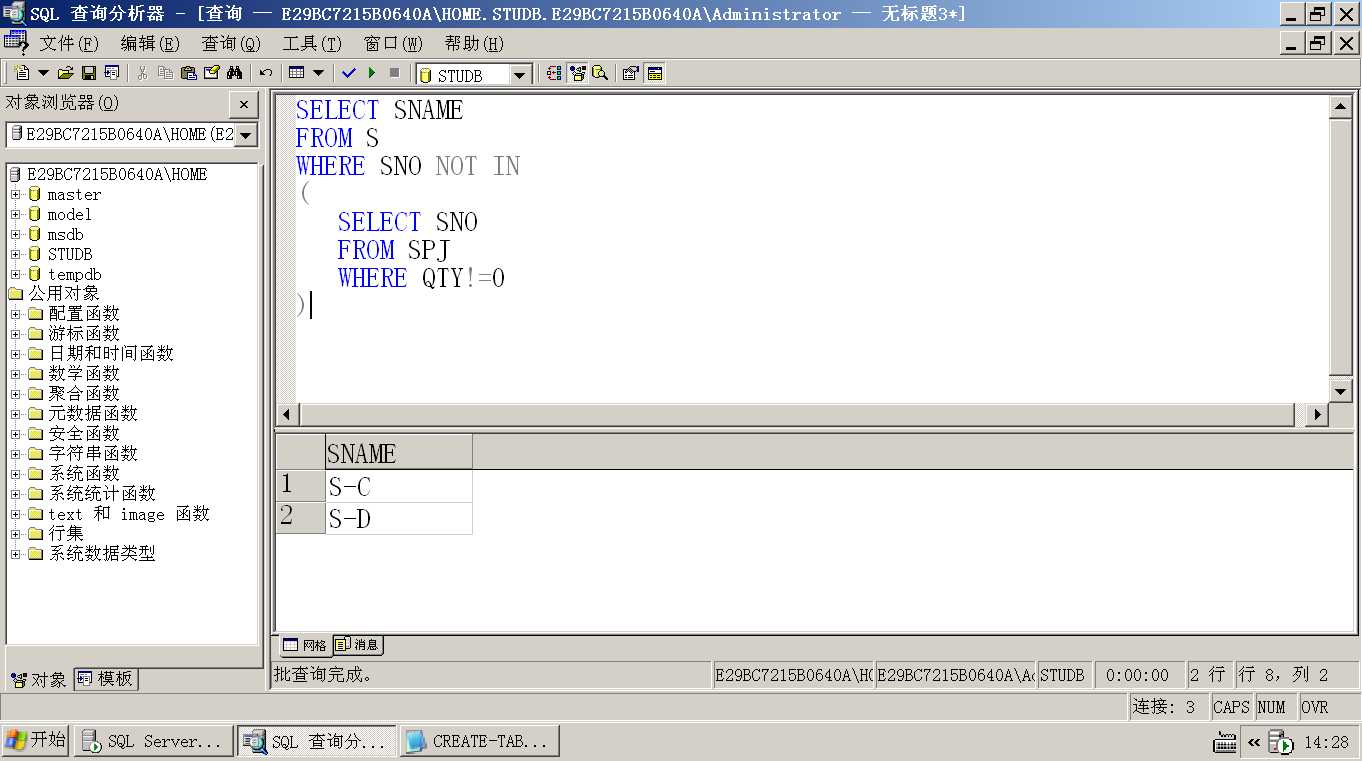1362x761 pixels.
Task: Select the 字符串函数 folder
Action: tap(93, 454)
